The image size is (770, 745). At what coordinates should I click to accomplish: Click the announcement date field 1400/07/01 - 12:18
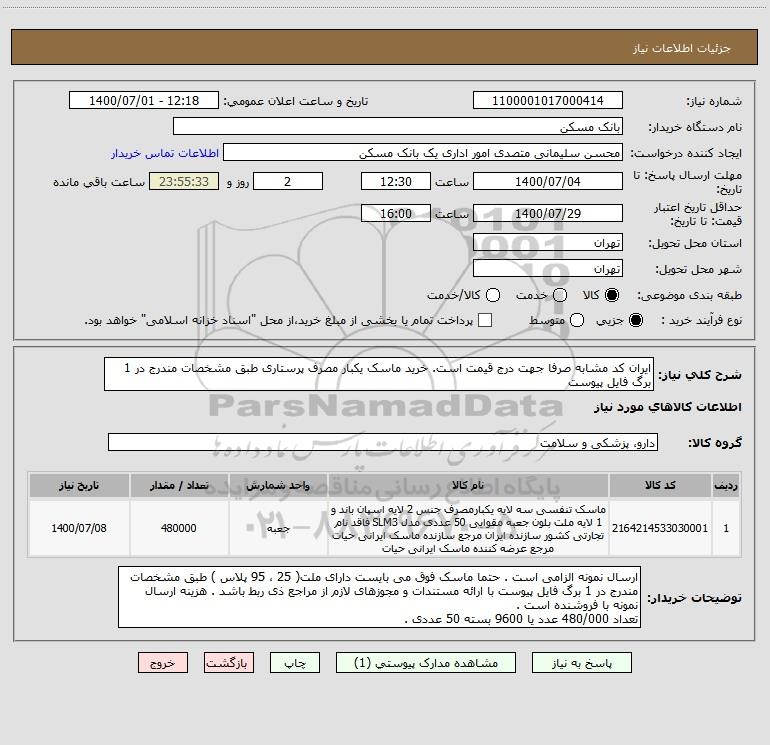pyautogui.click(x=144, y=101)
